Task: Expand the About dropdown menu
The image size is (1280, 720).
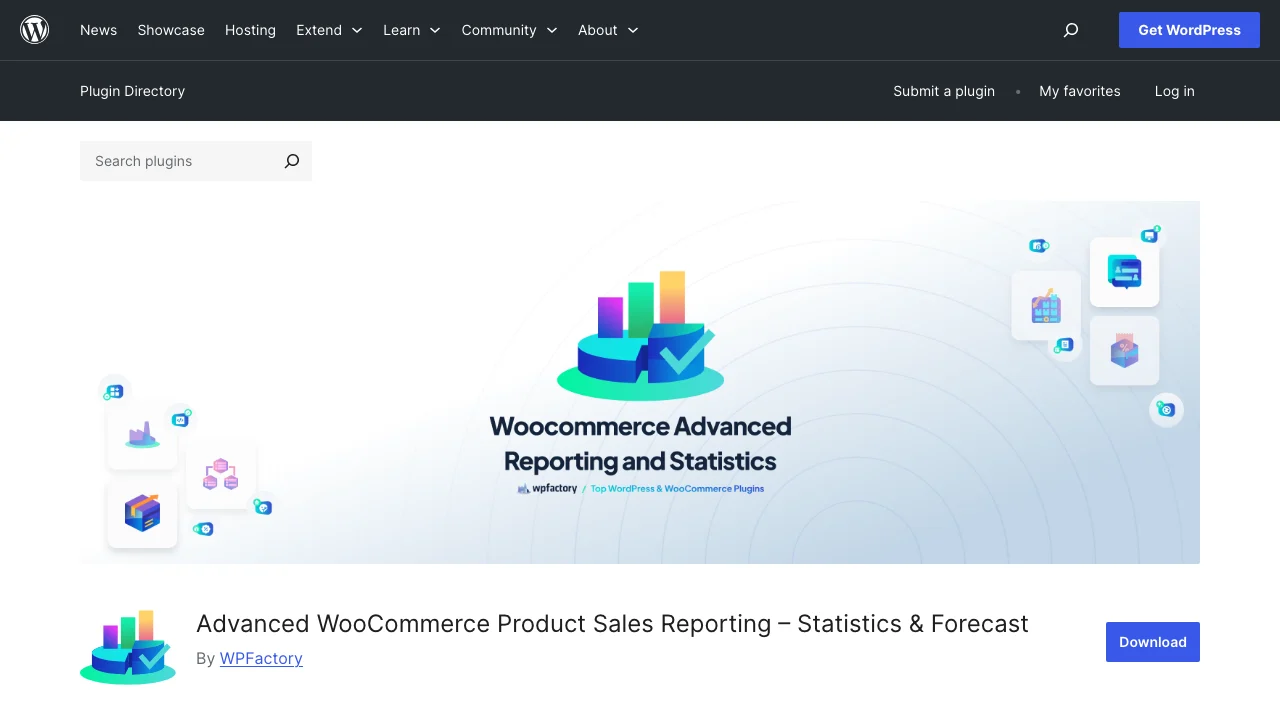Action: pos(608,30)
